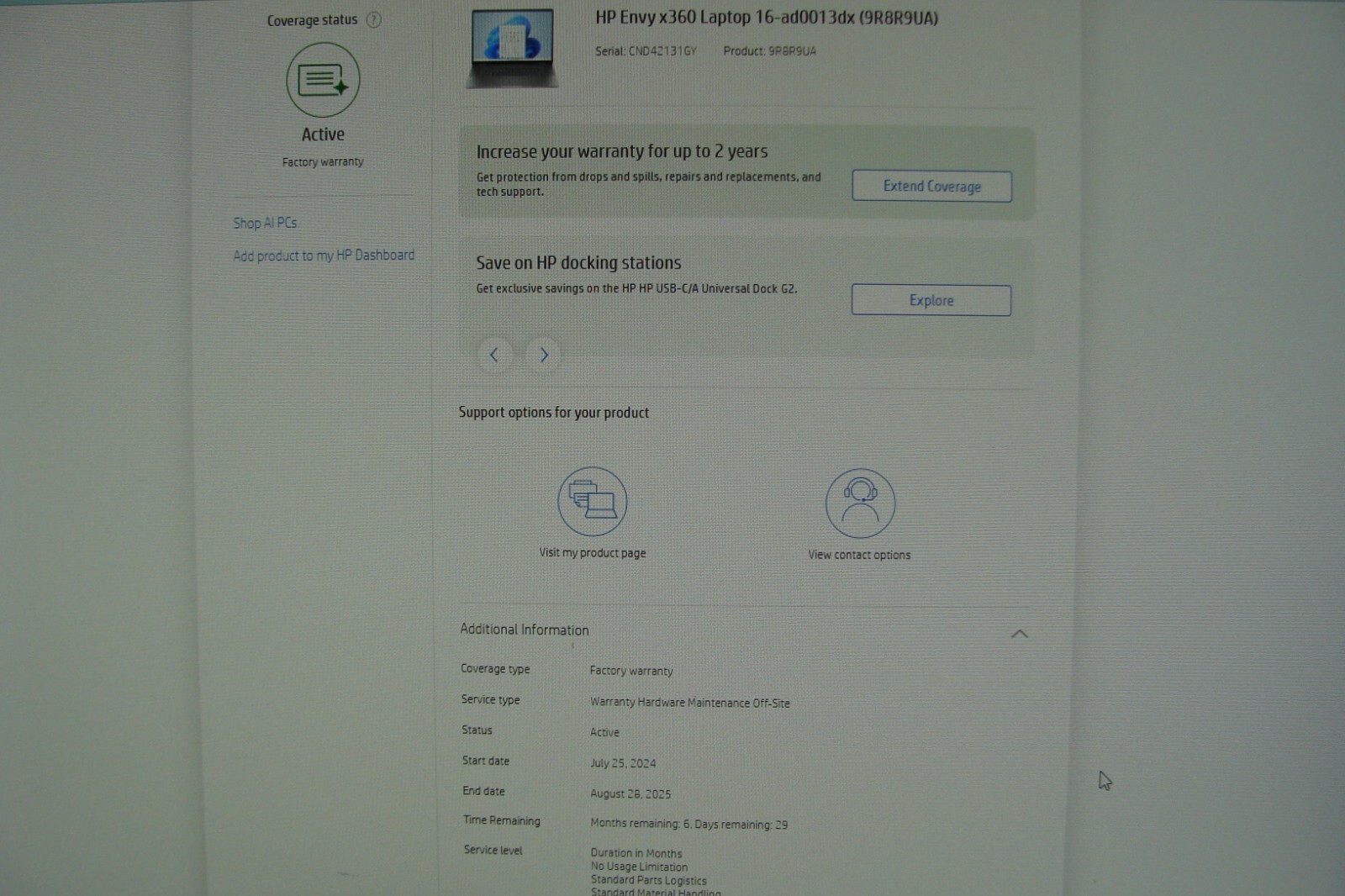Image resolution: width=1345 pixels, height=896 pixels.
Task: Click the 'Support options for your product' heading
Action: [x=554, y=413]
